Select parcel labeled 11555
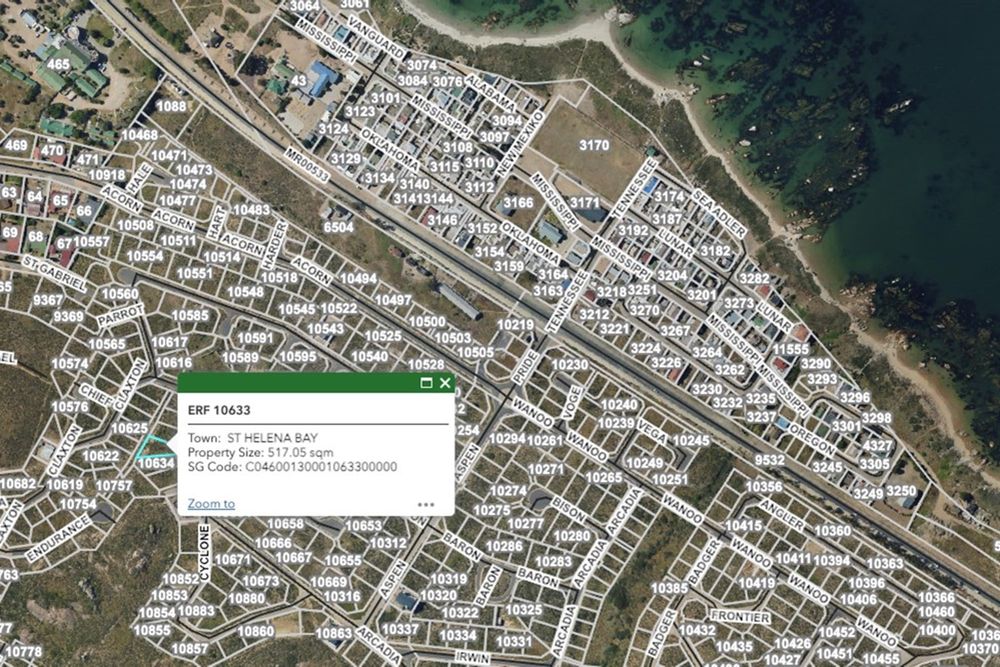Viewport: 1000px width, 667px height. [791, 349]
